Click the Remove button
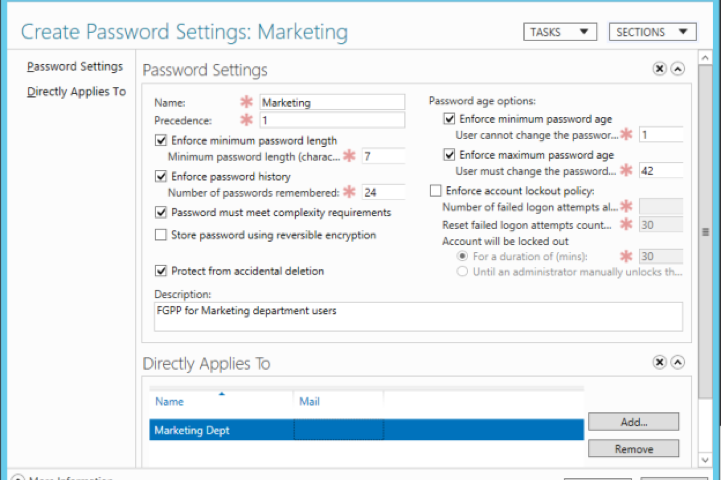 point(633,449)
